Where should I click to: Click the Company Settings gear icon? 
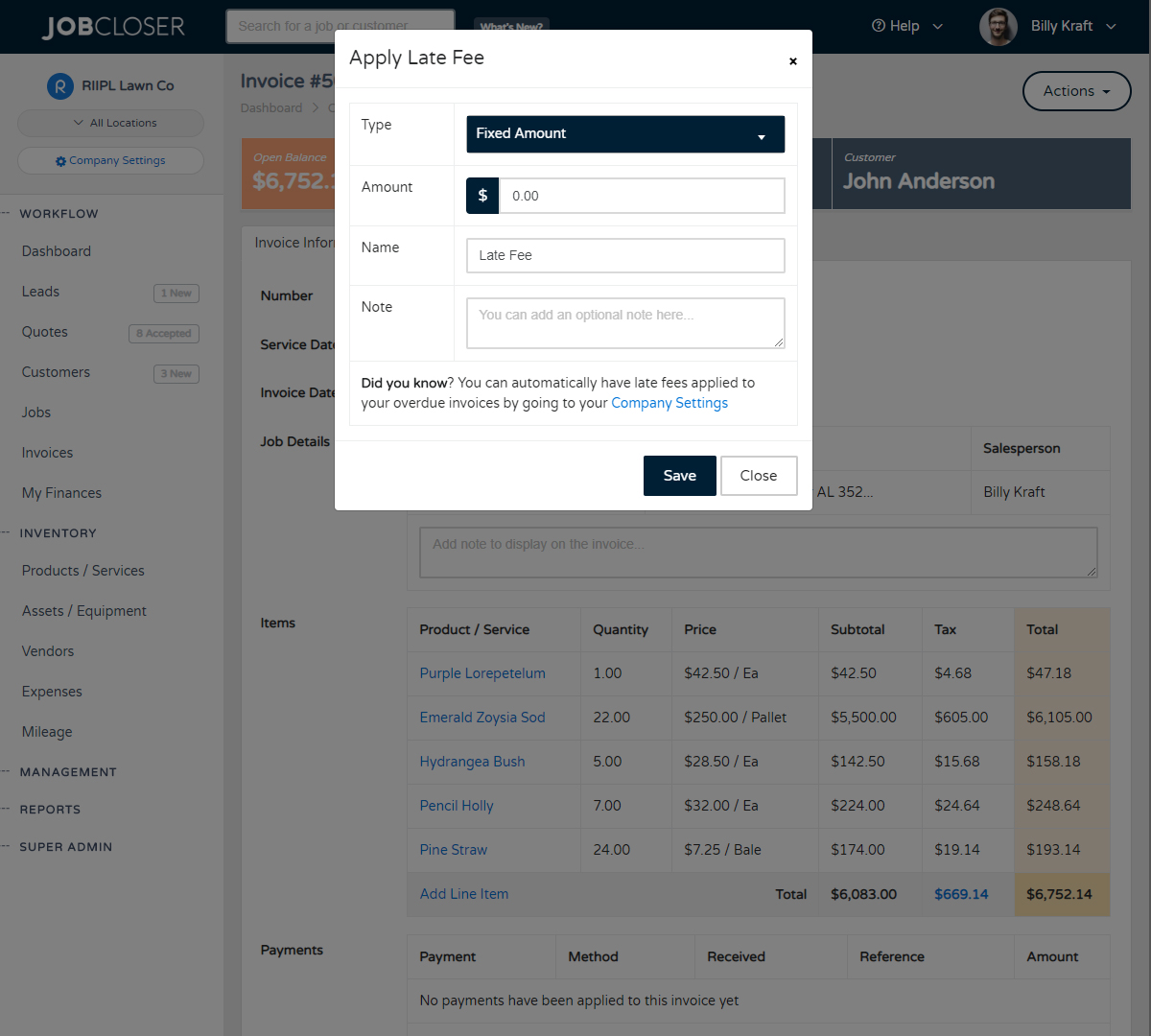point(62,160)
